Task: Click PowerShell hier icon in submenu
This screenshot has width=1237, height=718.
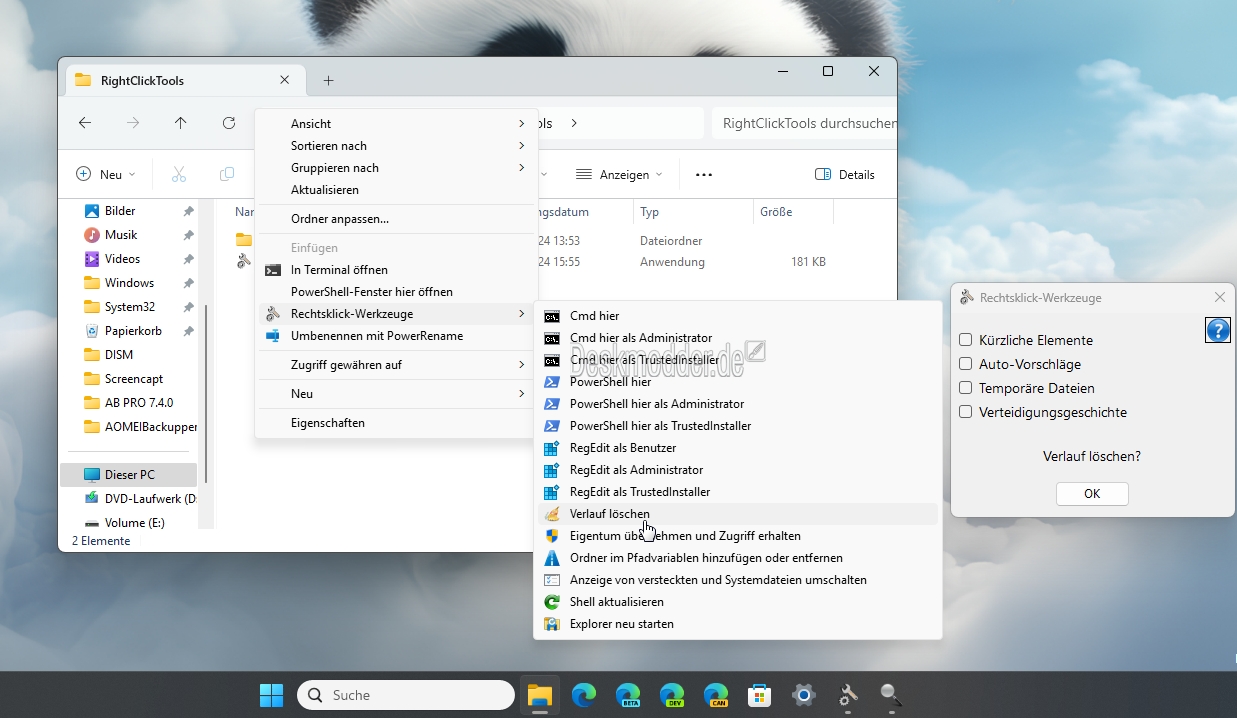Action: (552, 382)
